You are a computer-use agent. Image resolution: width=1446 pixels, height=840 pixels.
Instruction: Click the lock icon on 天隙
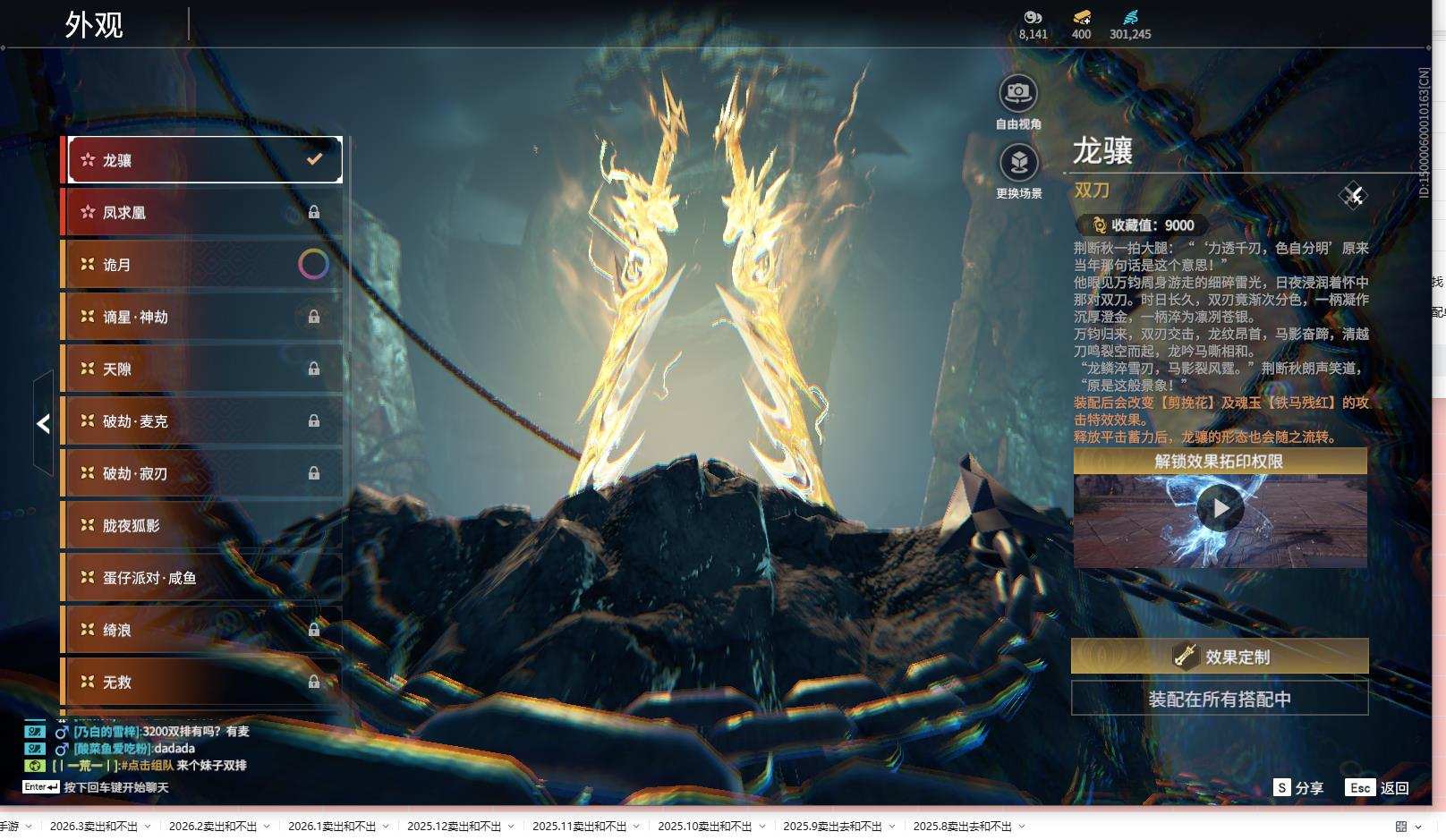pos(314,369)
